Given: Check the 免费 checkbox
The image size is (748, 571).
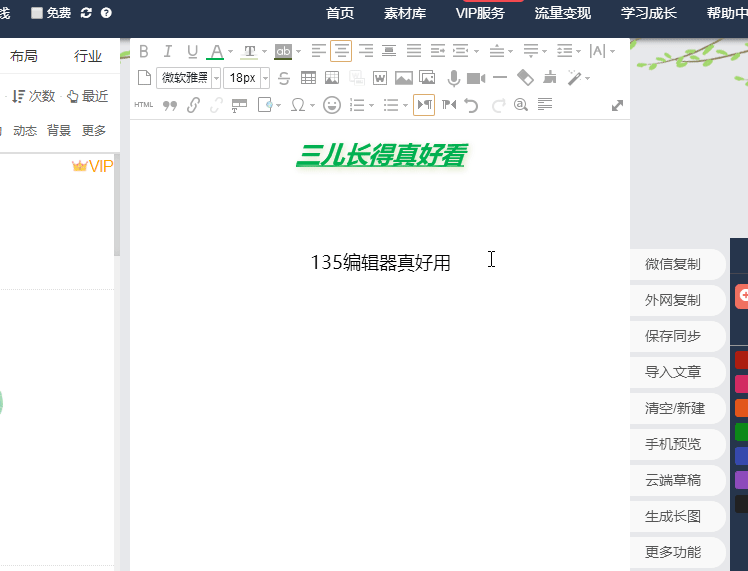Looking at the screenshot, I should tap(37, 13).
